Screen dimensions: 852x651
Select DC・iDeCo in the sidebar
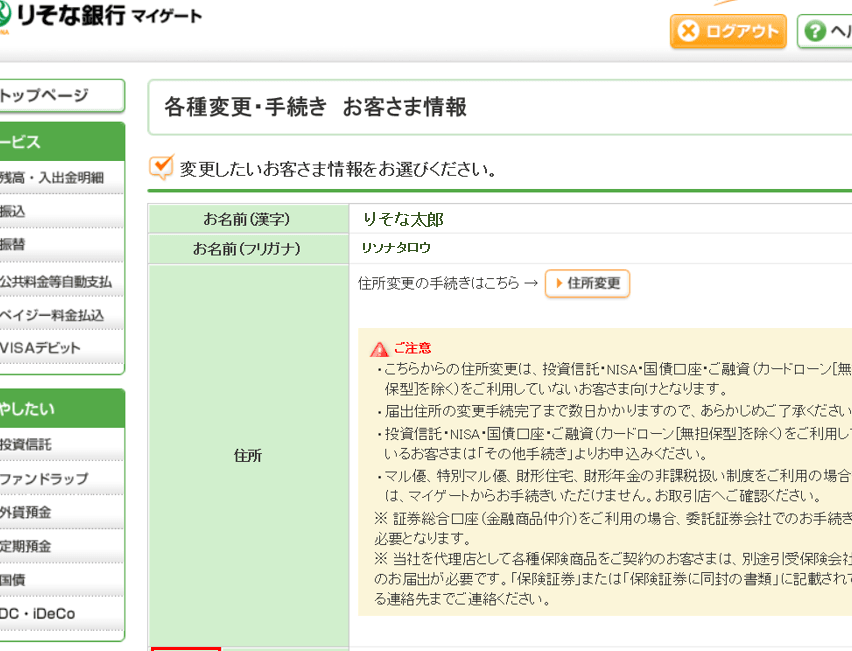[38, 613]
